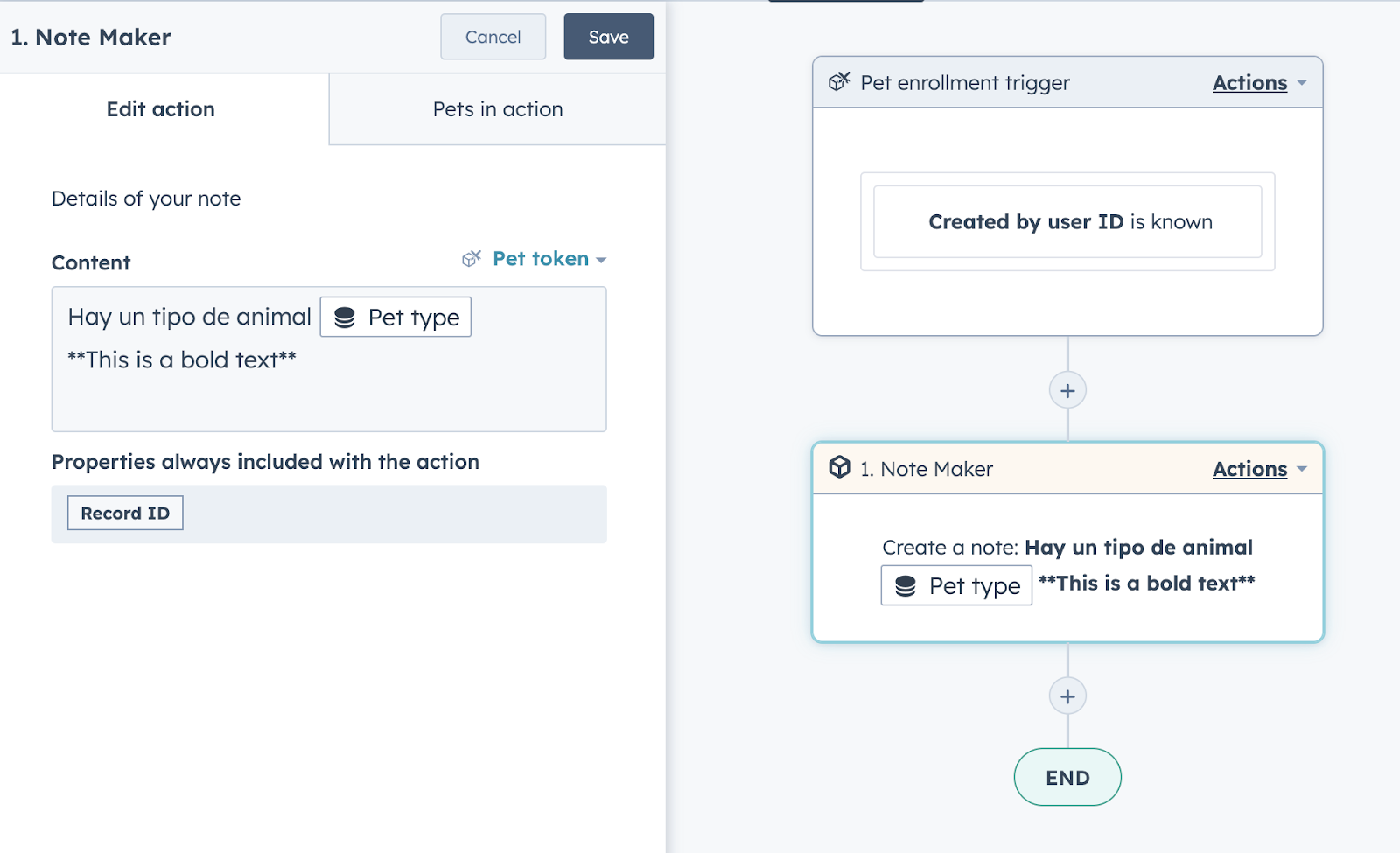Select the Pet type token in the Content editor
The height and width of the screenshot is (853, 1400).
395,317
